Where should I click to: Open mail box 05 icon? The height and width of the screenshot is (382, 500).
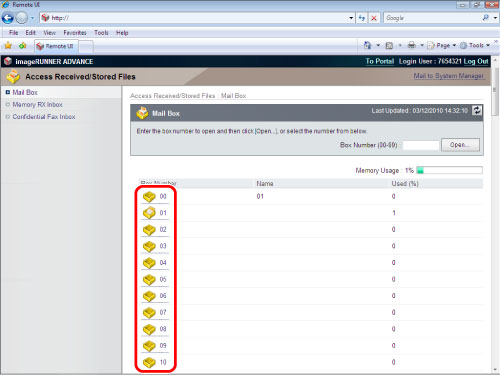[149, 279]
